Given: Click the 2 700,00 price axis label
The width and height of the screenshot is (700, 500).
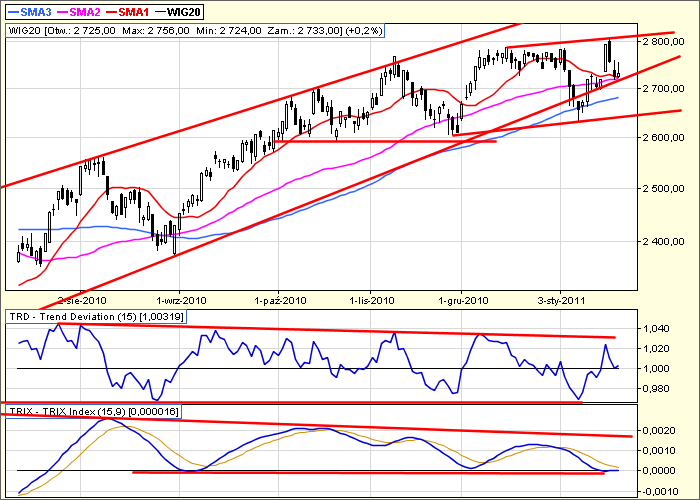Looking at the screenshot, I should pos(663,88).
